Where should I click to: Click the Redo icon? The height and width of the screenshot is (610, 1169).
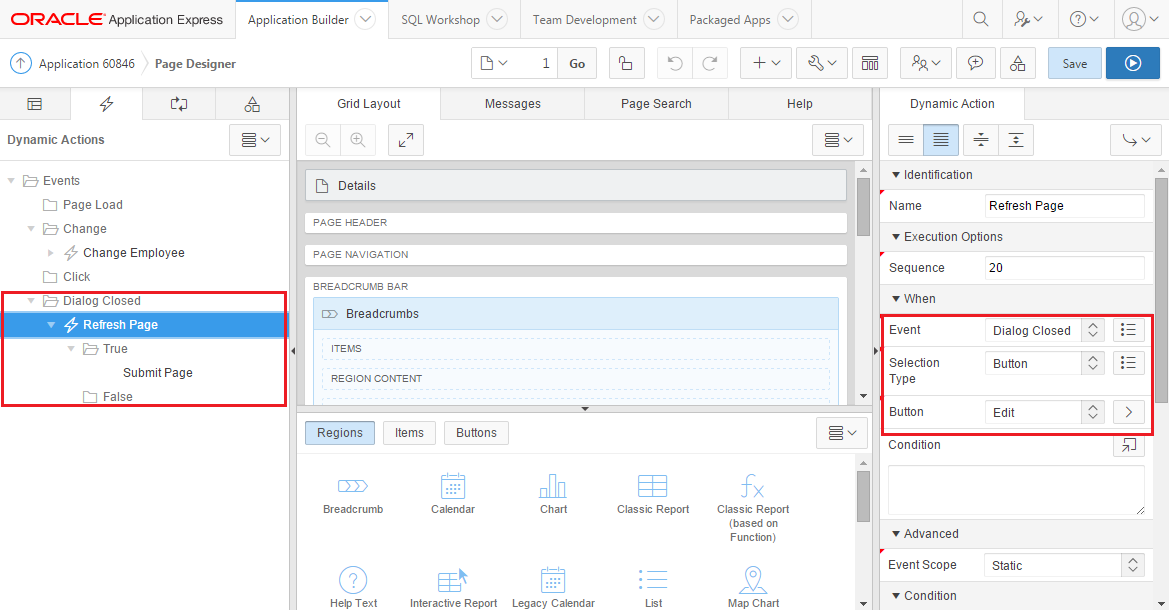(710, 62)
